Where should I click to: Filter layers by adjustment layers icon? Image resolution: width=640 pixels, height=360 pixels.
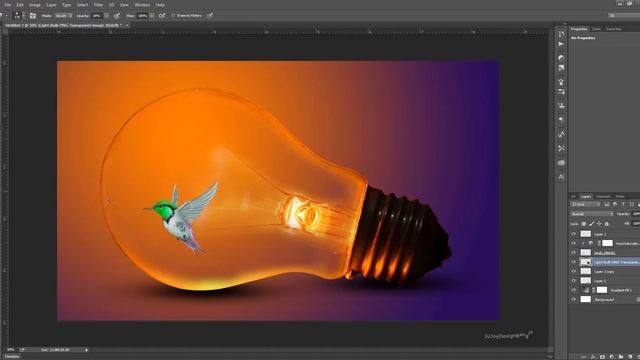click(x=615, y=204)
